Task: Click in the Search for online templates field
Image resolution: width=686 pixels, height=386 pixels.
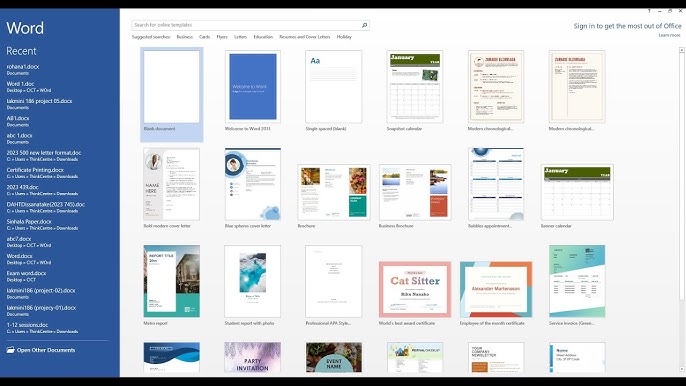Action: click(x=250, y=25)
